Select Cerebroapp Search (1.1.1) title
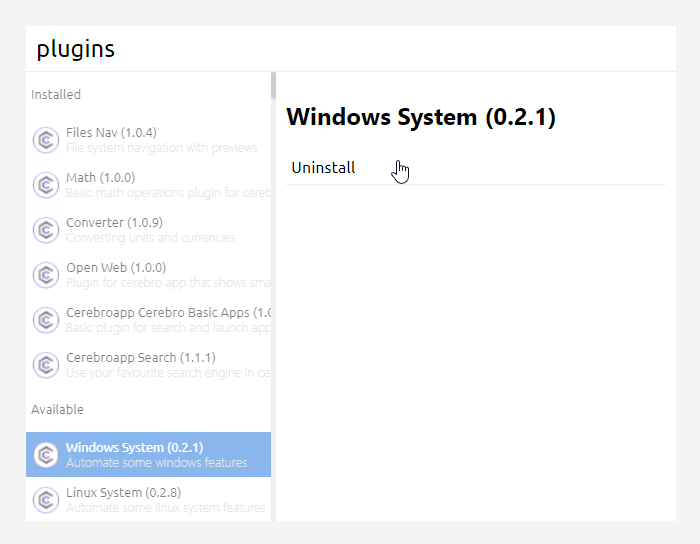 coord(141,358)
